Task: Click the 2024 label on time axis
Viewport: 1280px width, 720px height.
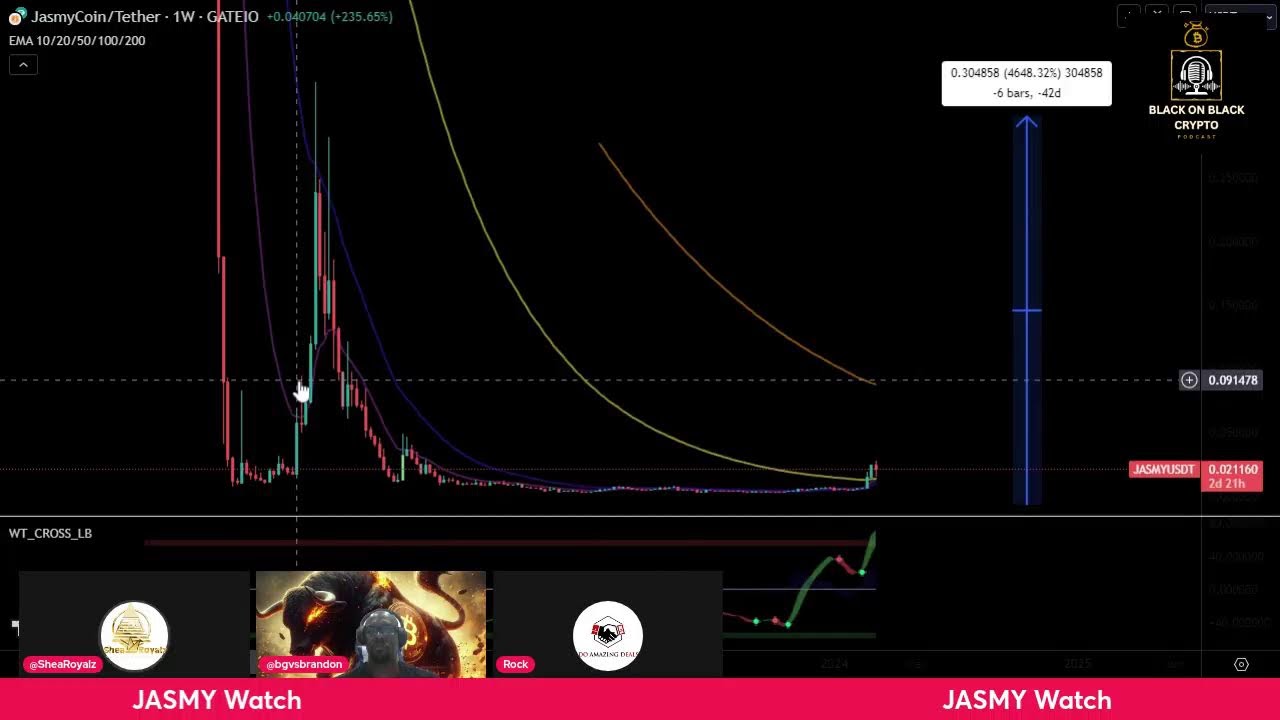Action: point(834,664)
